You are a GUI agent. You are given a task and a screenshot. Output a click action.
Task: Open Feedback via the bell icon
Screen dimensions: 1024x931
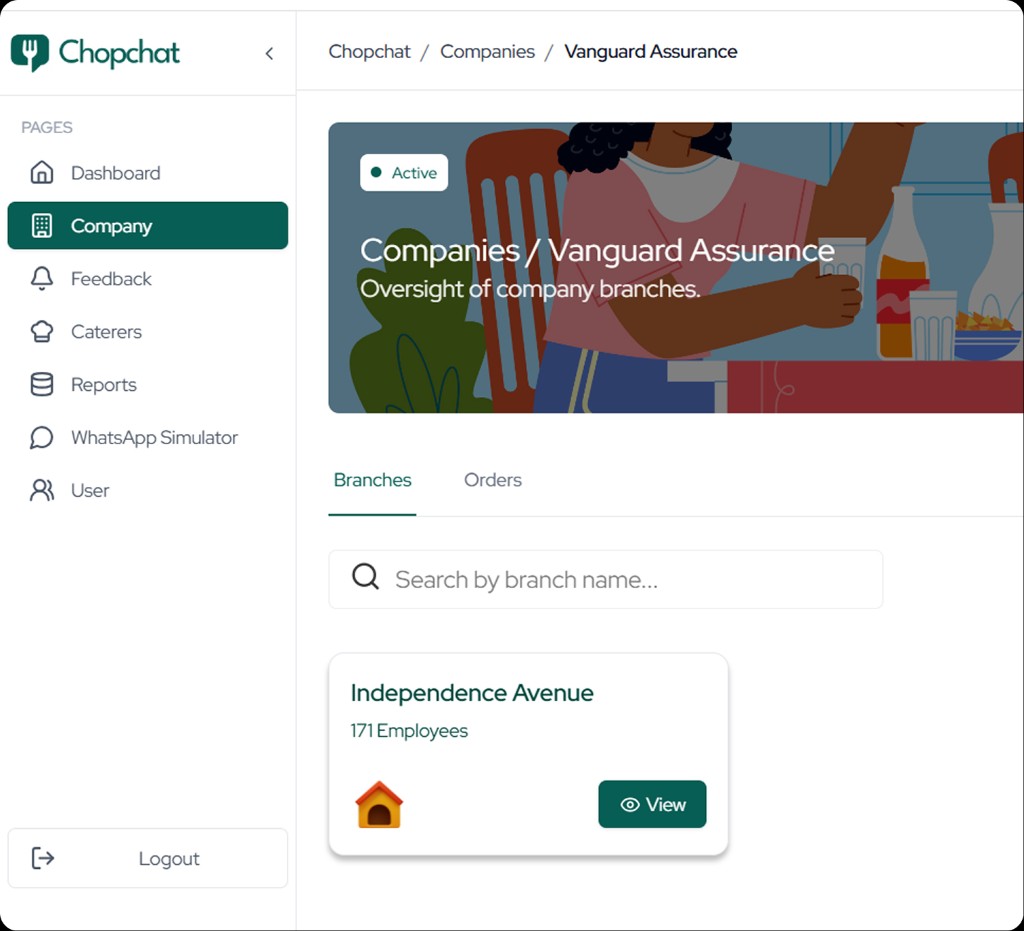(x=41, y=278)
